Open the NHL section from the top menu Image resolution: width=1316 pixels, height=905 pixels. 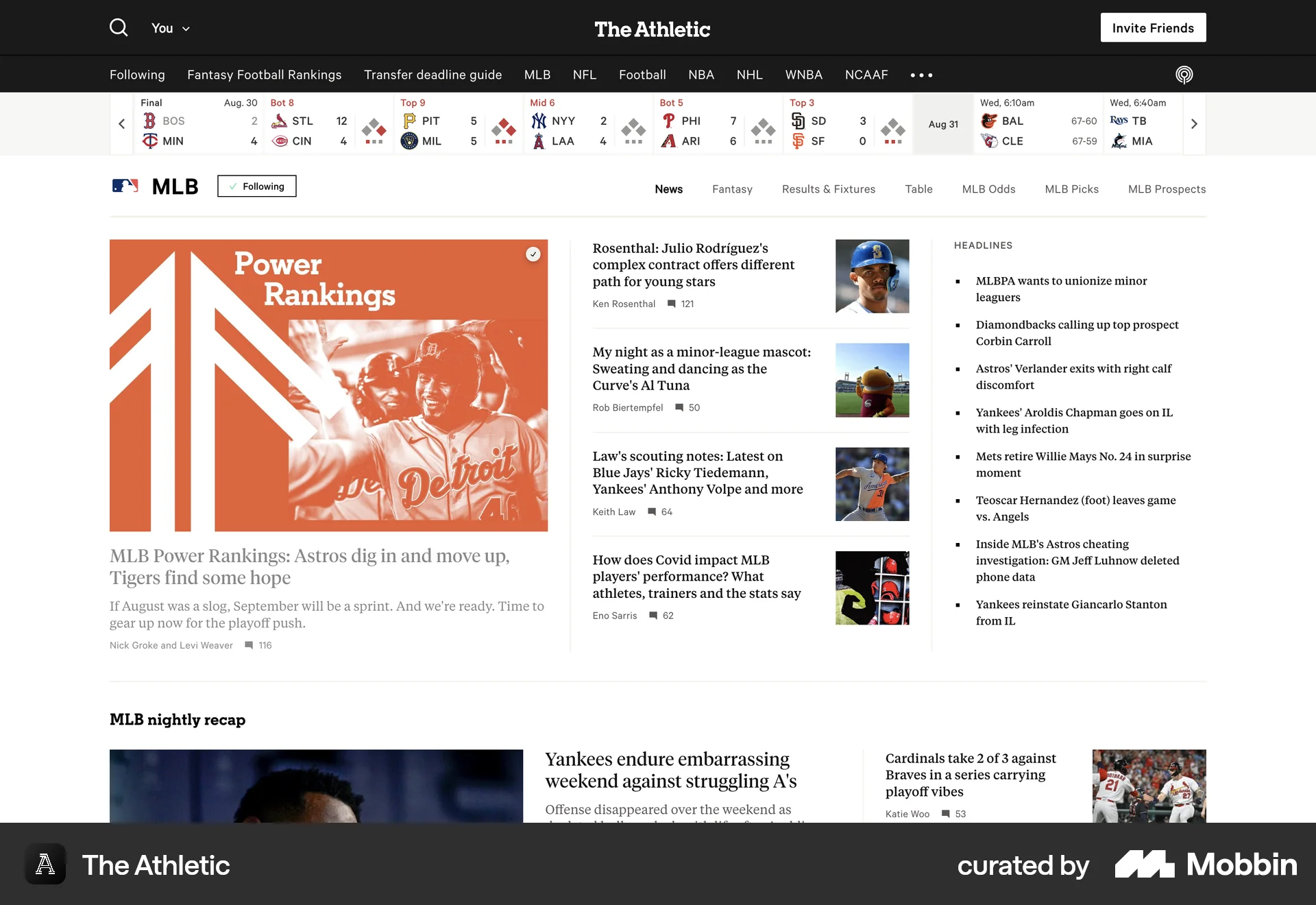[x=749, y=75]
